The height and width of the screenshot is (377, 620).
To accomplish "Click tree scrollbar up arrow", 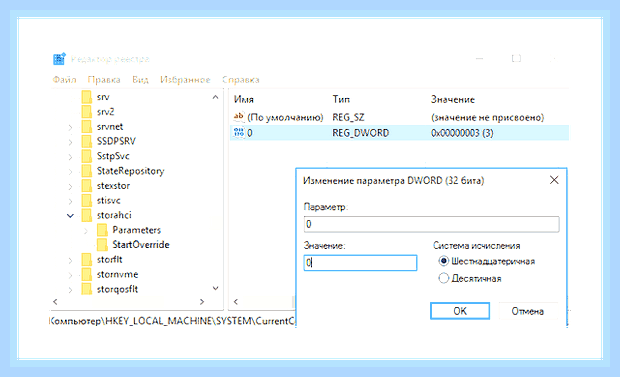I will coord(215,97).
